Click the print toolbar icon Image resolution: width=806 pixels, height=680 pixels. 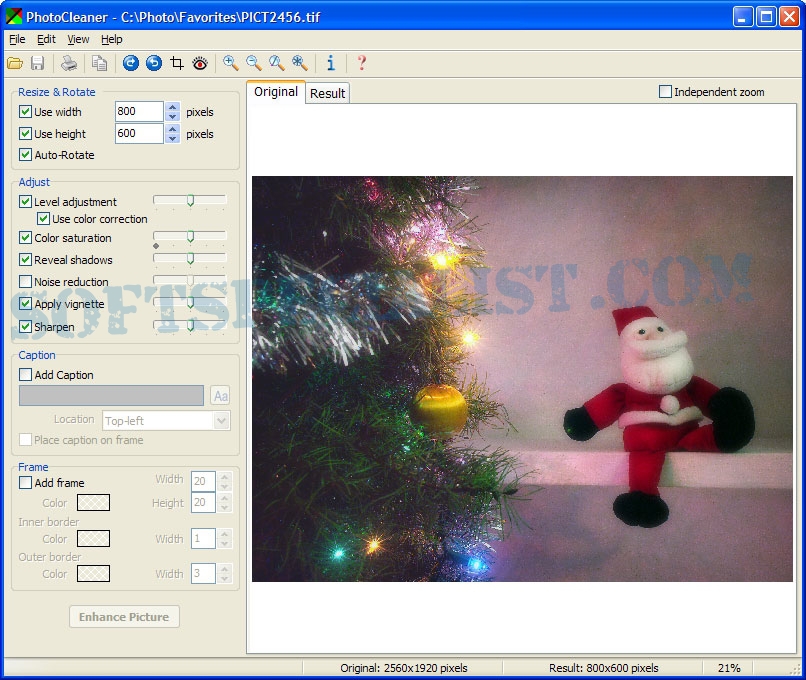69,64
